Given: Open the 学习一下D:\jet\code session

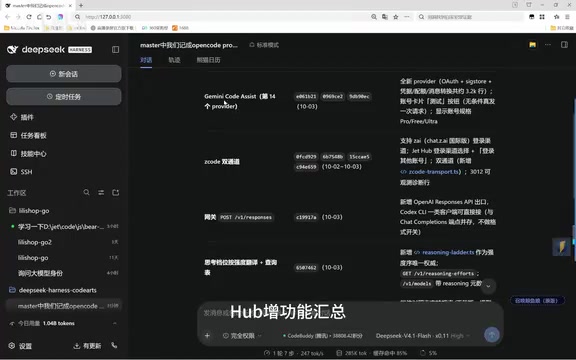Looking at the screenshot, I should pyautogui.click(x=64, y=227).
